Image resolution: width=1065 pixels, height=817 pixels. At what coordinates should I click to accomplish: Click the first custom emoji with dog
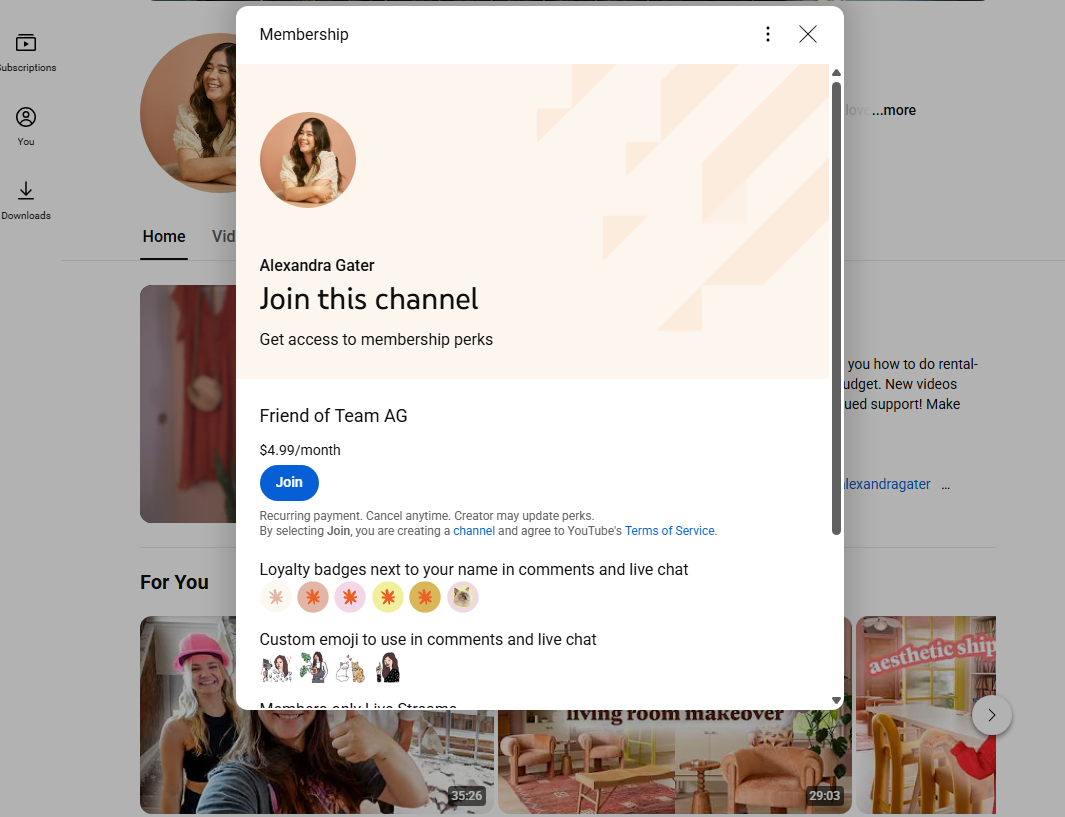coord(276,668)
